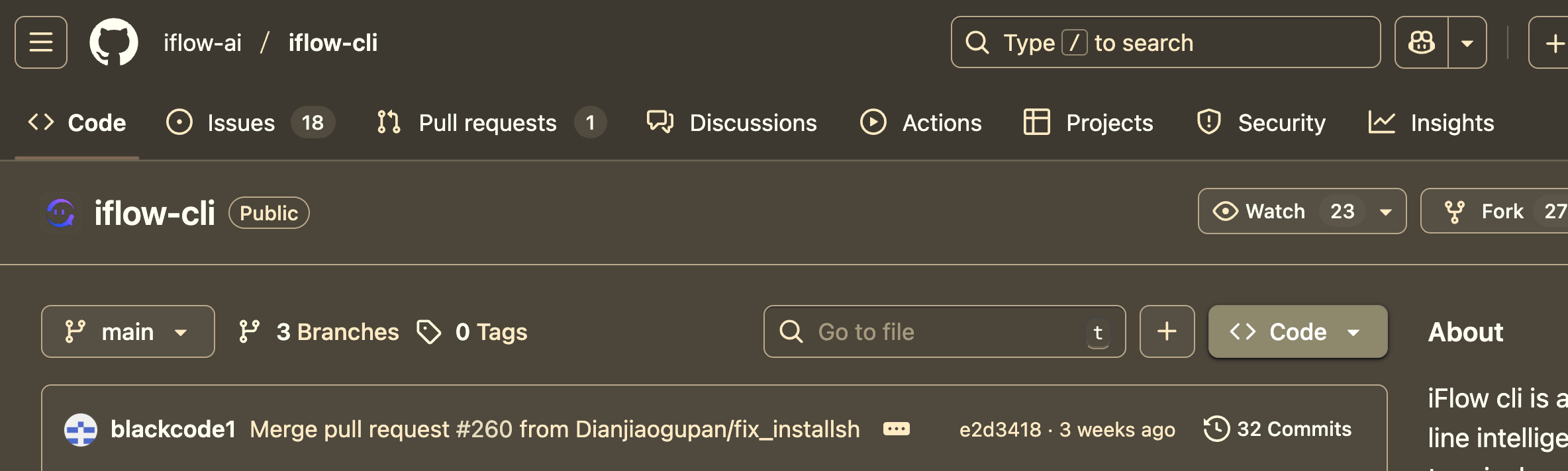Click the Watch button
This screenshot has height=471, width=1568.
[x=1261, y=212]
